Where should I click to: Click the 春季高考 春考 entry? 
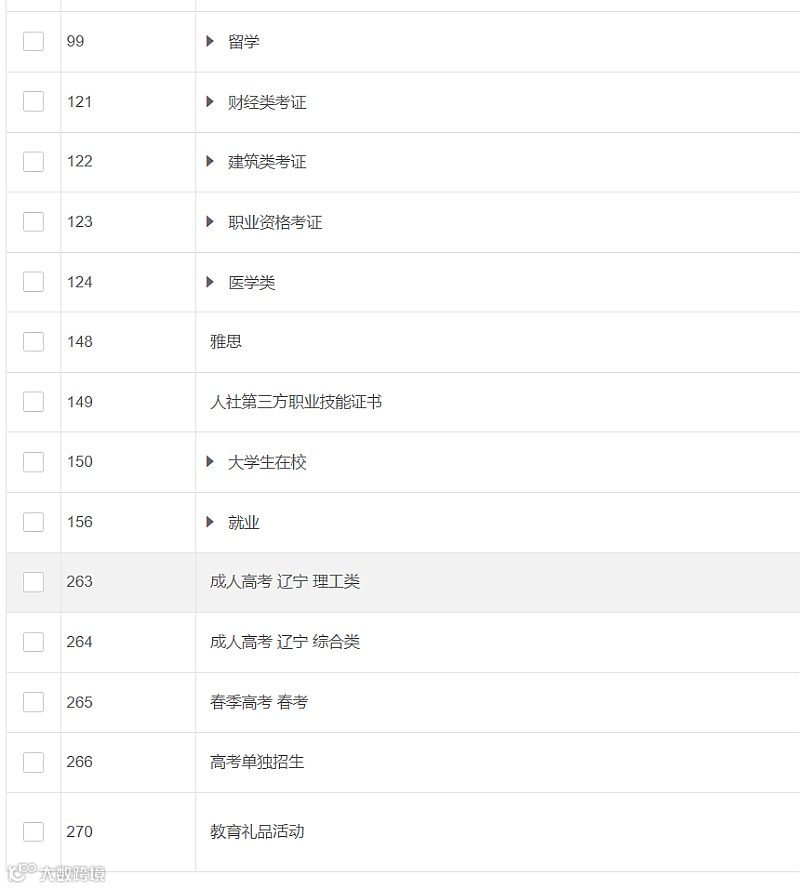click(259, 702)
